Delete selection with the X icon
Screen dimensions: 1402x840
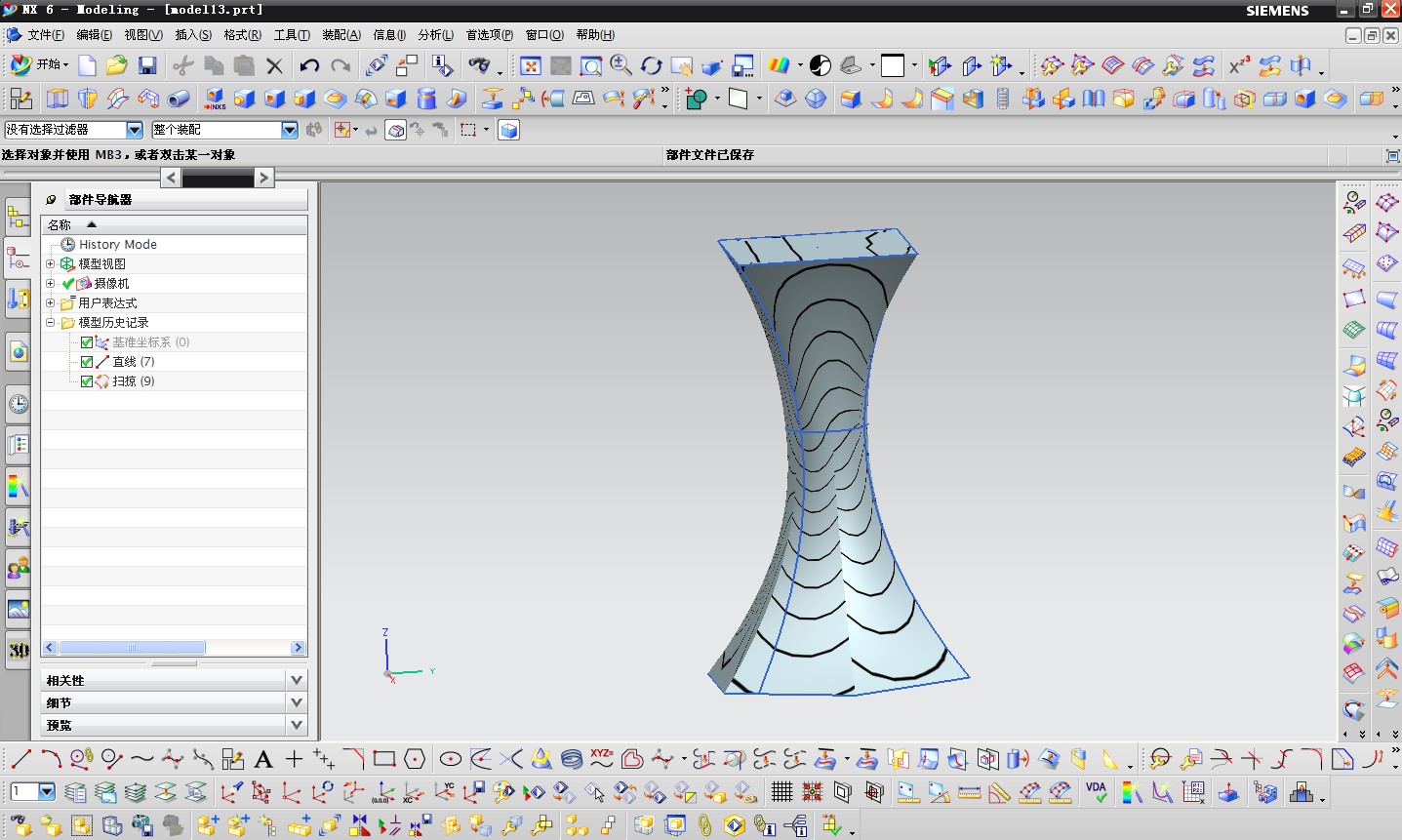point(274,65)
